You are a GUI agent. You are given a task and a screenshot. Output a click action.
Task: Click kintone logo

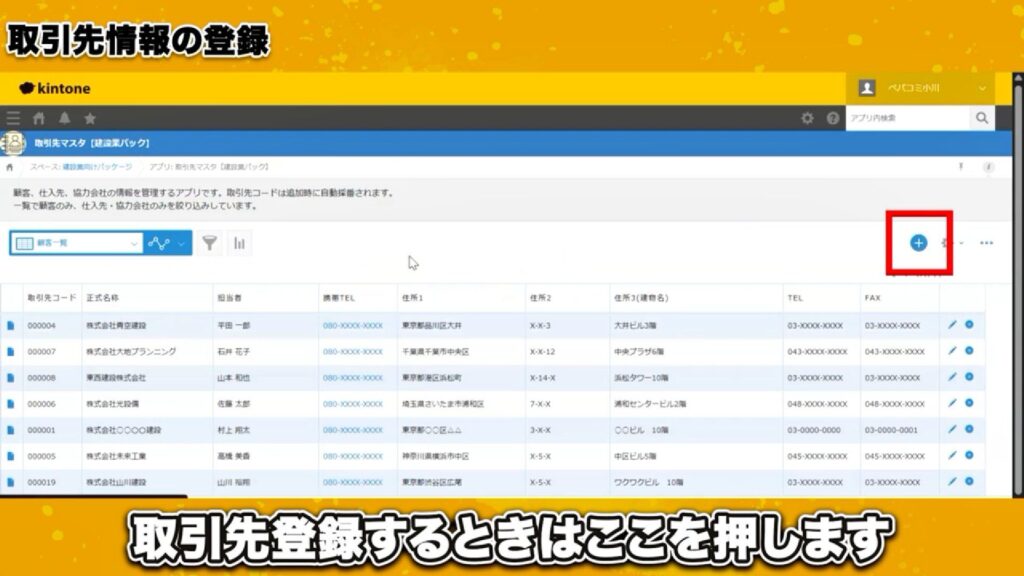coord(55,88)
